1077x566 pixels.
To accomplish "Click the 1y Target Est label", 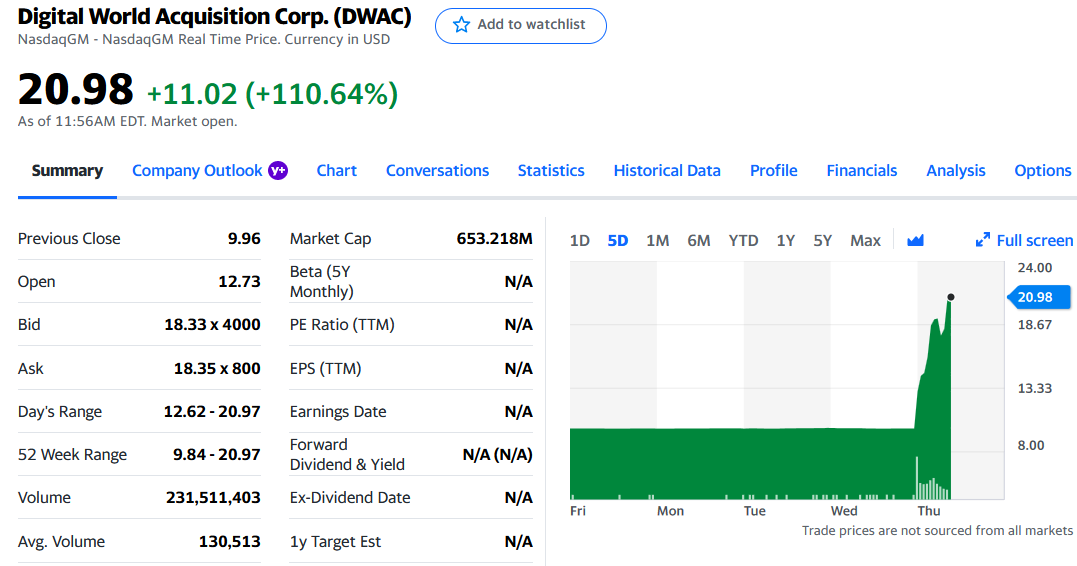I will coord(335,541).
